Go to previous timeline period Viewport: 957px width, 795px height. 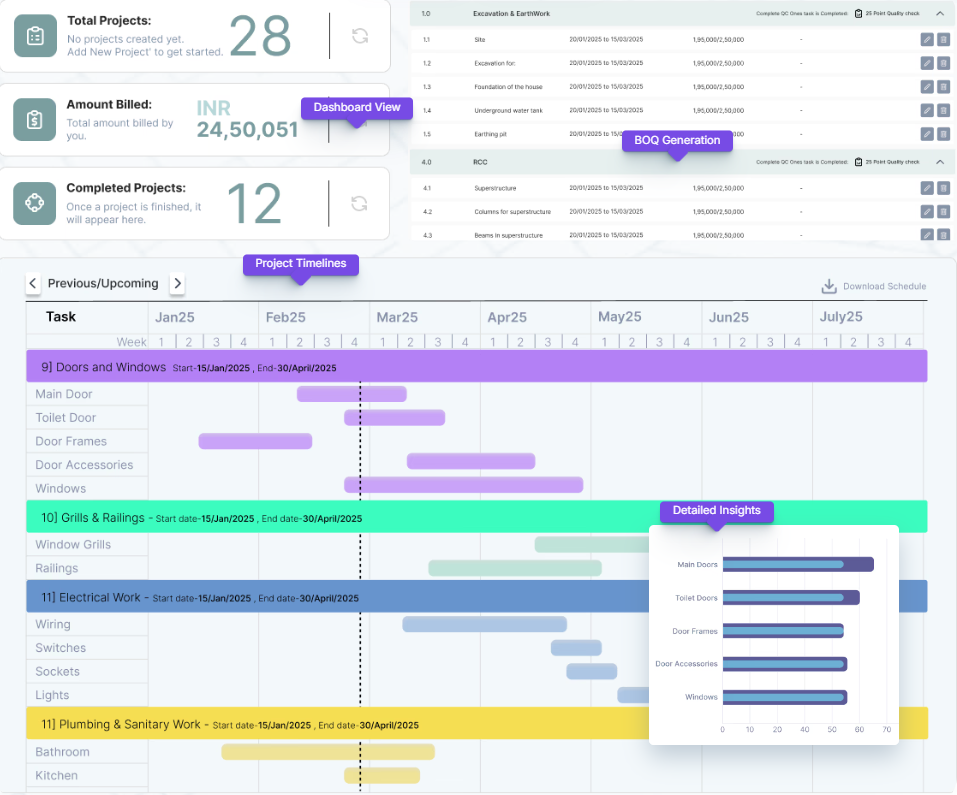click(x=33, y=284)
